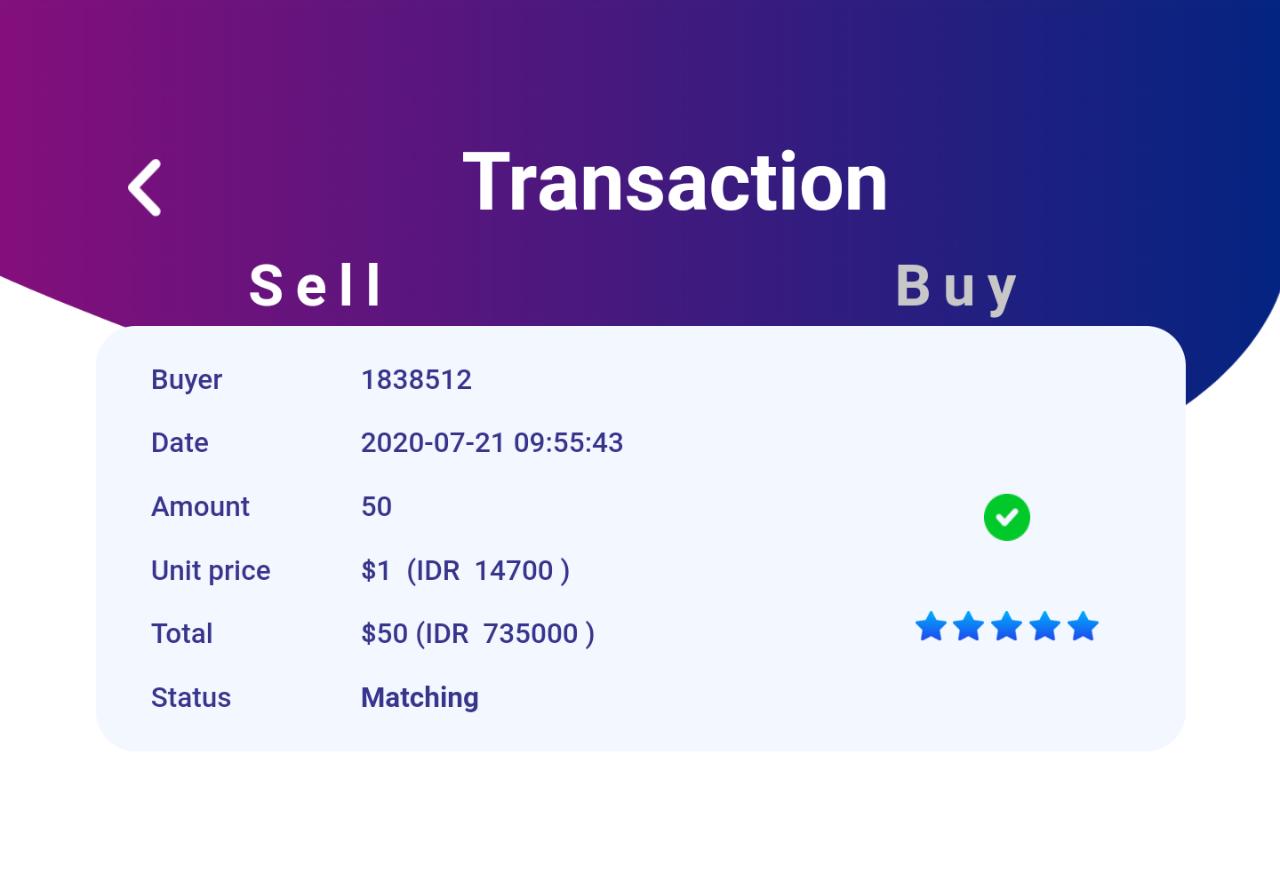
Task: Click the Total field label
Action: coord(182,634)
